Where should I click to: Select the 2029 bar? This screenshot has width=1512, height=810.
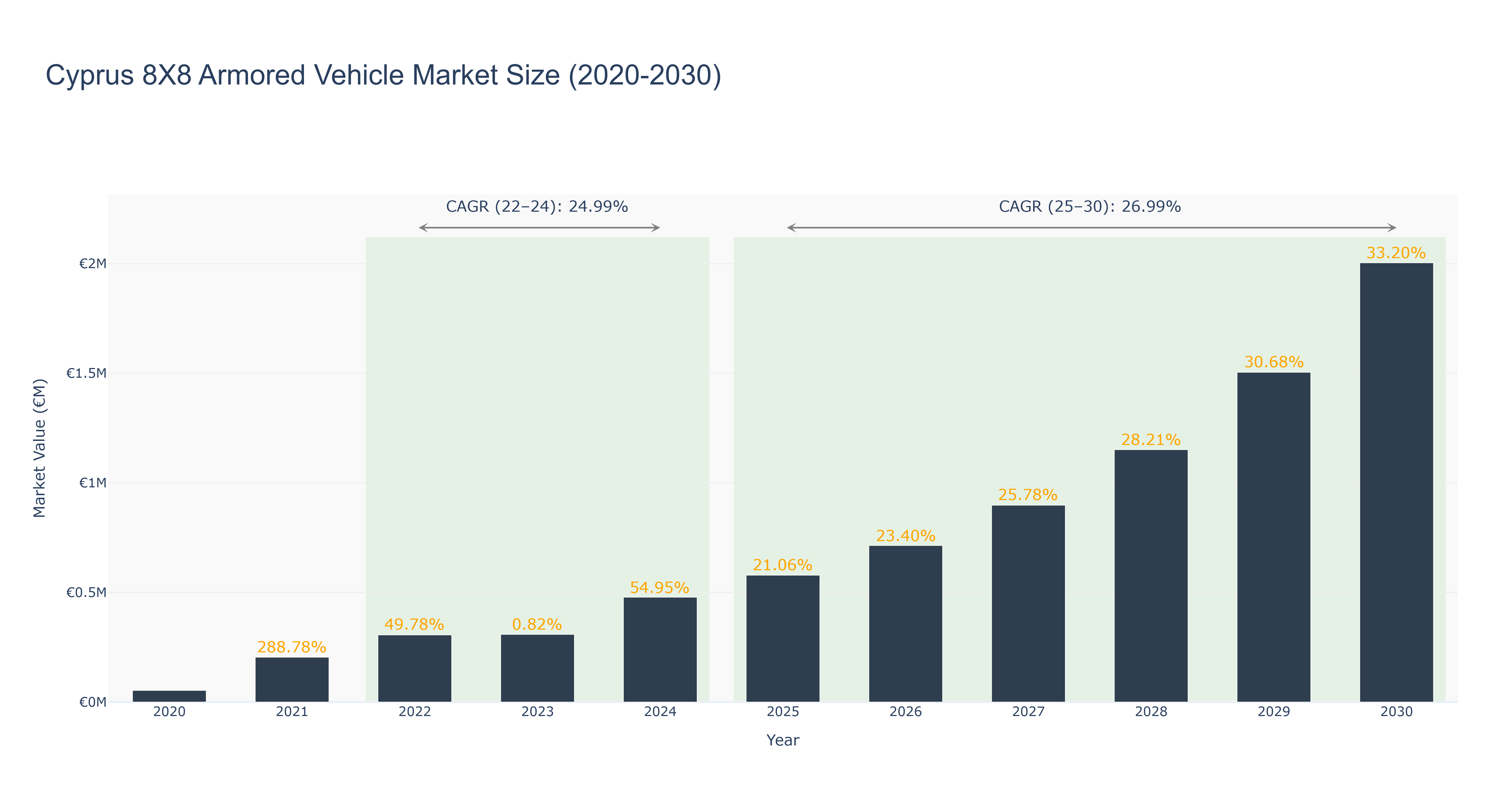(x=1273, y=537)
